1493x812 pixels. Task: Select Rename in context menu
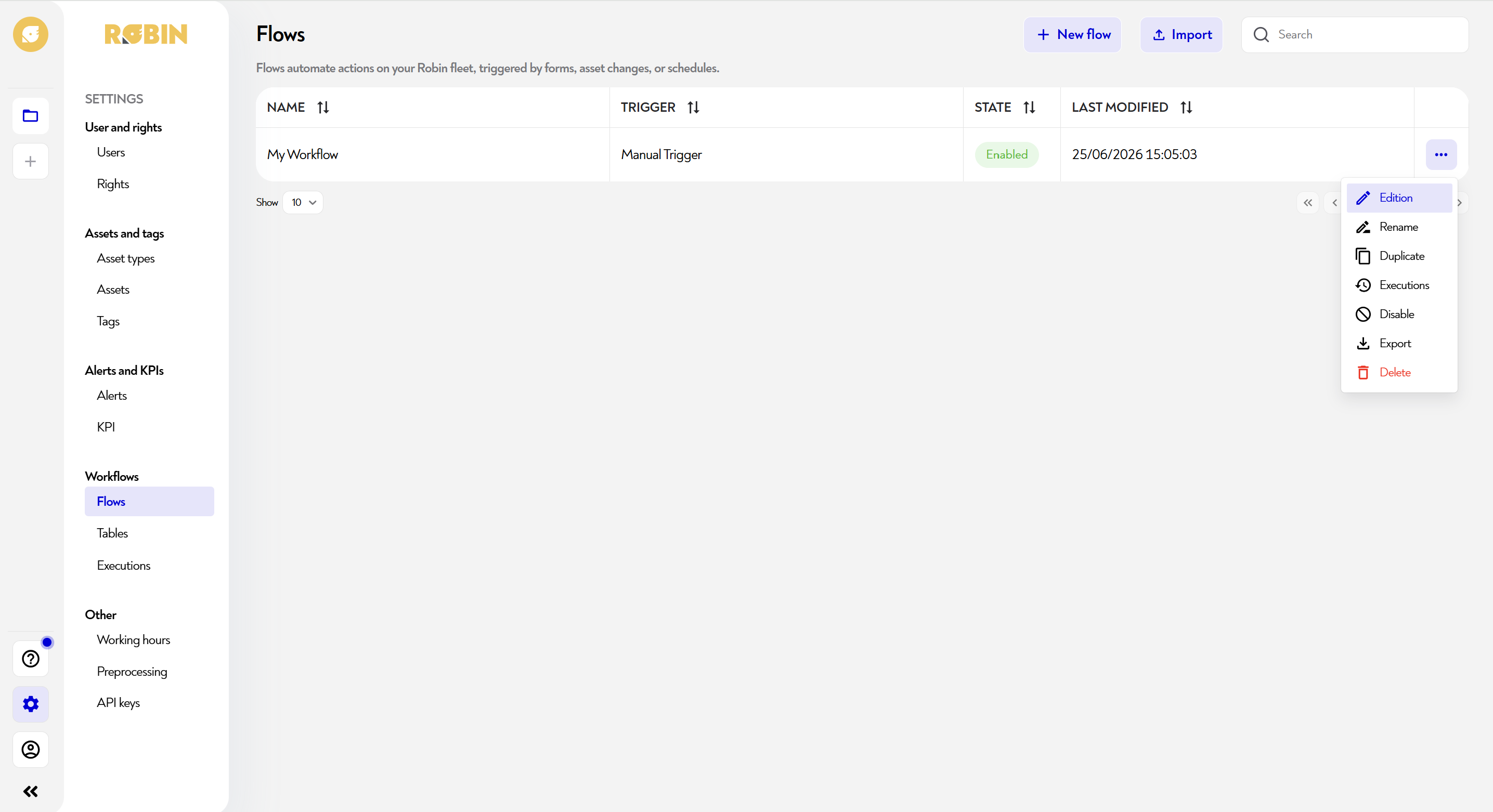1399,227
